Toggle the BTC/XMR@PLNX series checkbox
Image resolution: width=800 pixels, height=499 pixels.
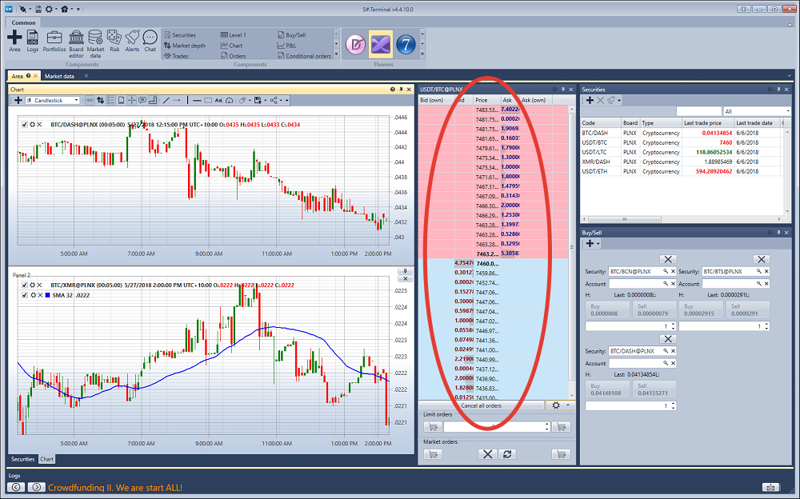coord(25,285)
